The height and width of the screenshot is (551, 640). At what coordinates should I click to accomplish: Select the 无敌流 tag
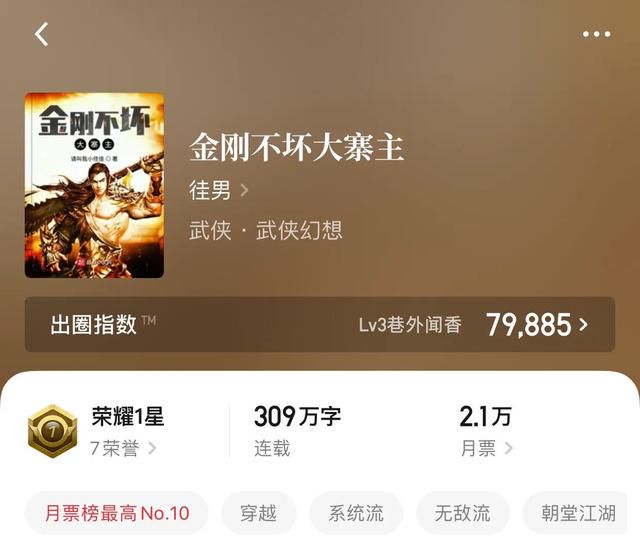click(462, 513)
